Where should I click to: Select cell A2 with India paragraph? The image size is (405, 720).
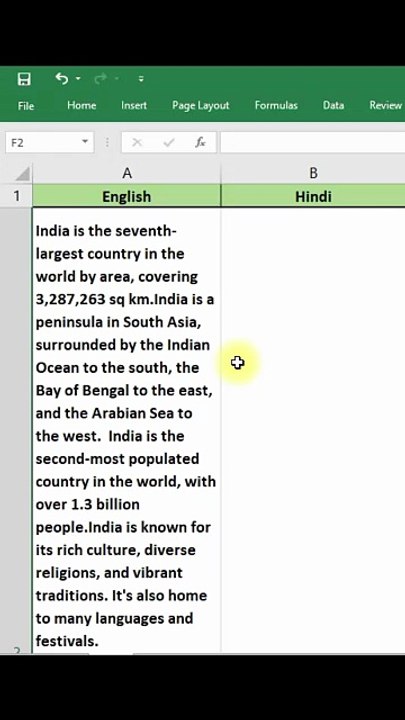pyautogui.click(x=127, y=430)
